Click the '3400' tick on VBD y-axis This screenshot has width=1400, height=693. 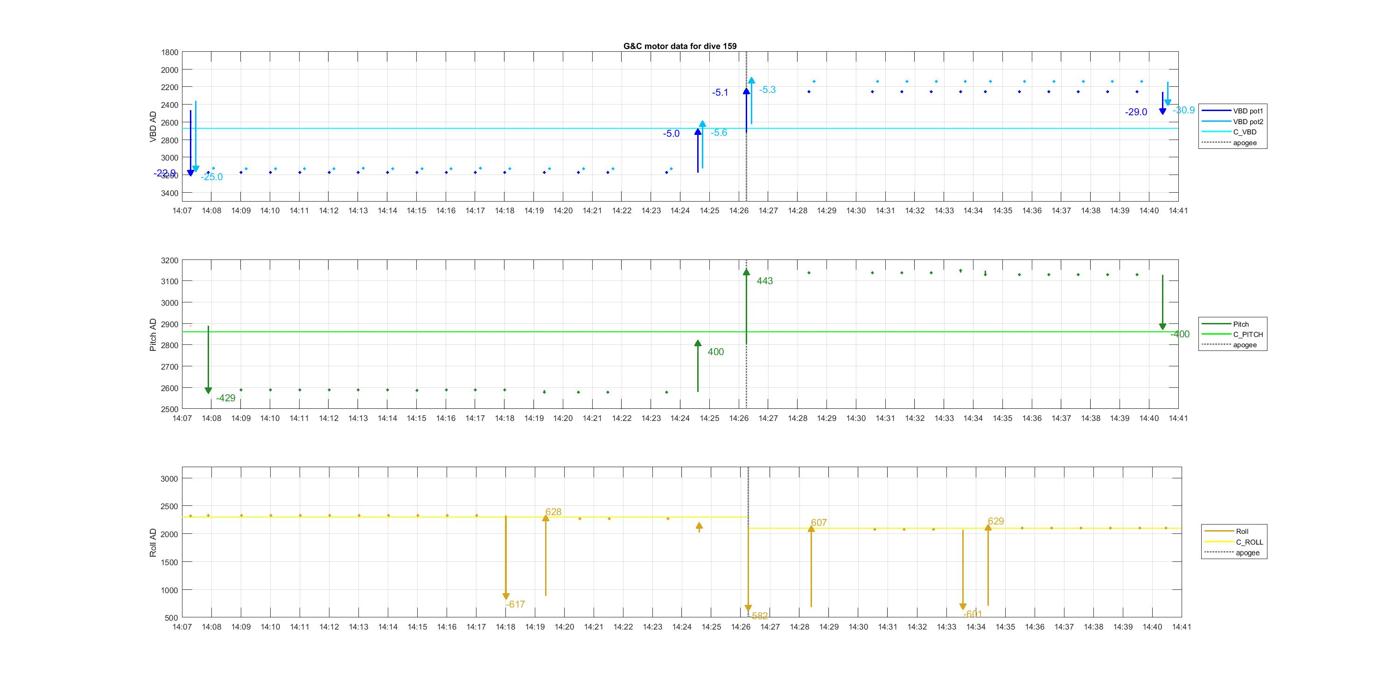pyautogui.click(x=170, y=193)
